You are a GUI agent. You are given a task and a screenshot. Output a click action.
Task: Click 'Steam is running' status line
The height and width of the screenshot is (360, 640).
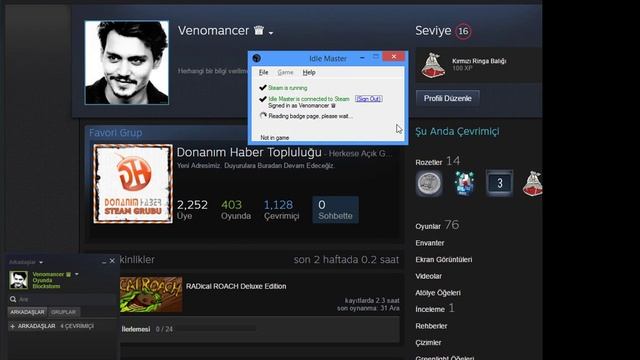pyautogui.click(x=288, y=88)
